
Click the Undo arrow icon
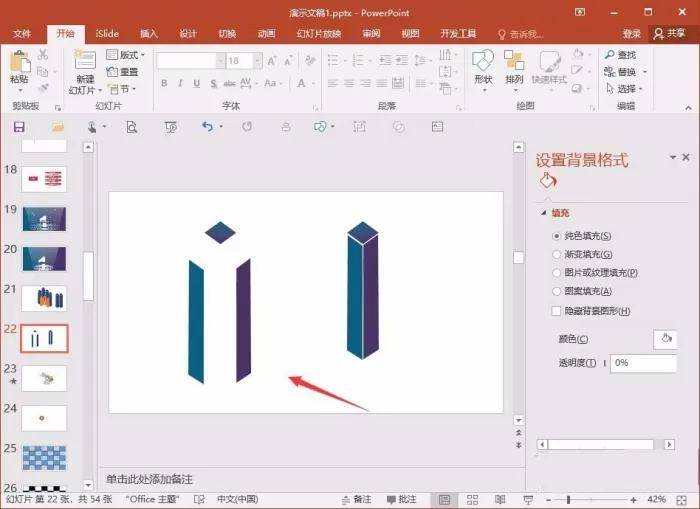[x=208, y=127]
